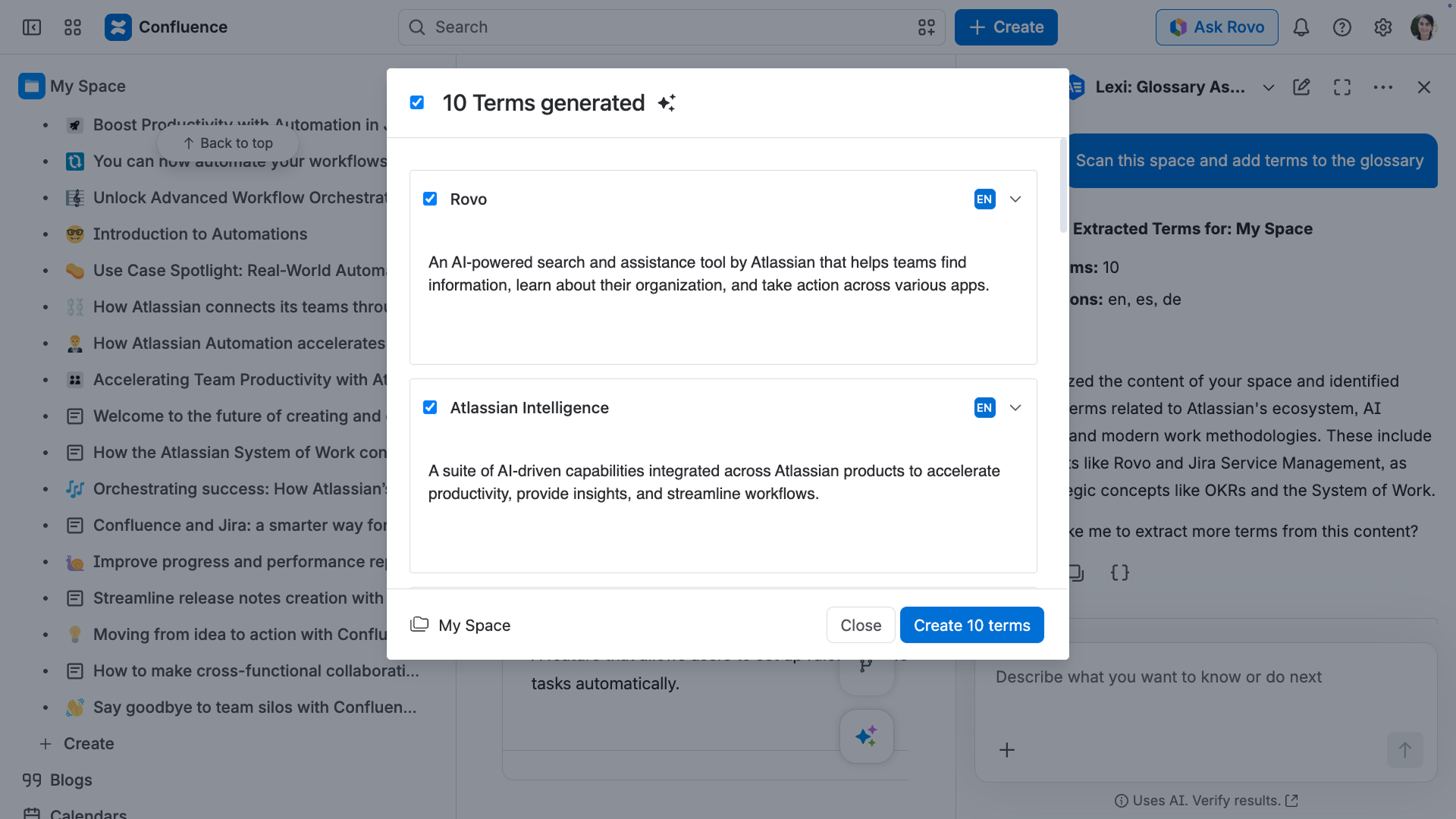Open Accelerating Team Productivity page

click(x=240, y=380)
